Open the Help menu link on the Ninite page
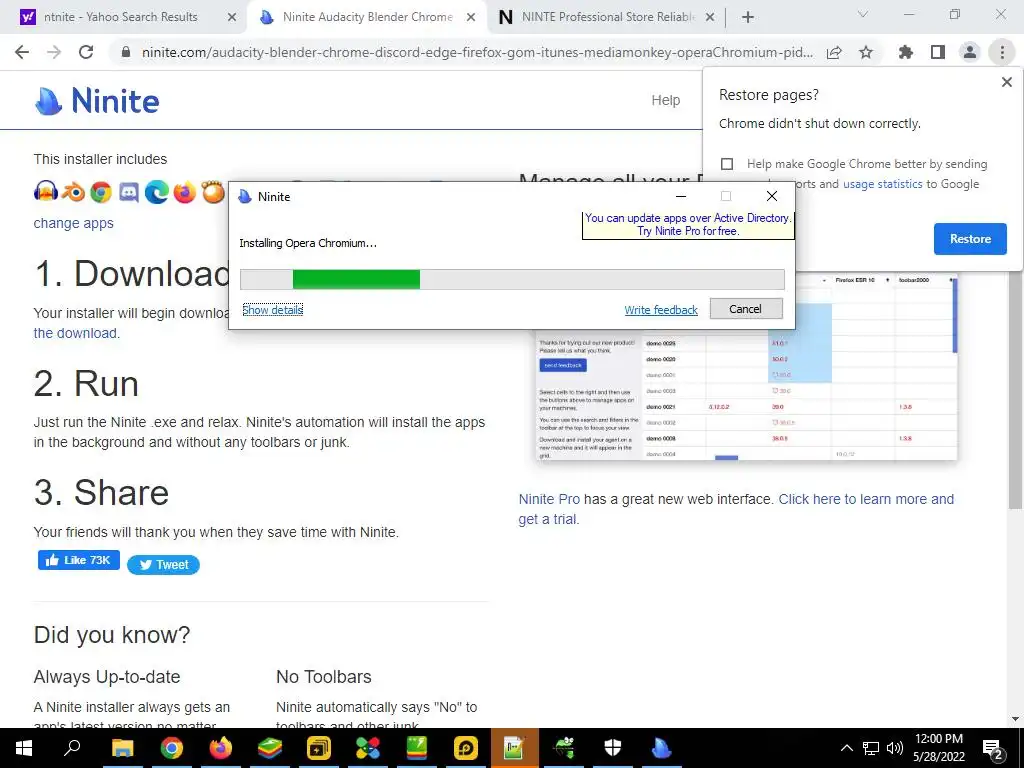This screenshot has height=768, width=1024. 665,100
